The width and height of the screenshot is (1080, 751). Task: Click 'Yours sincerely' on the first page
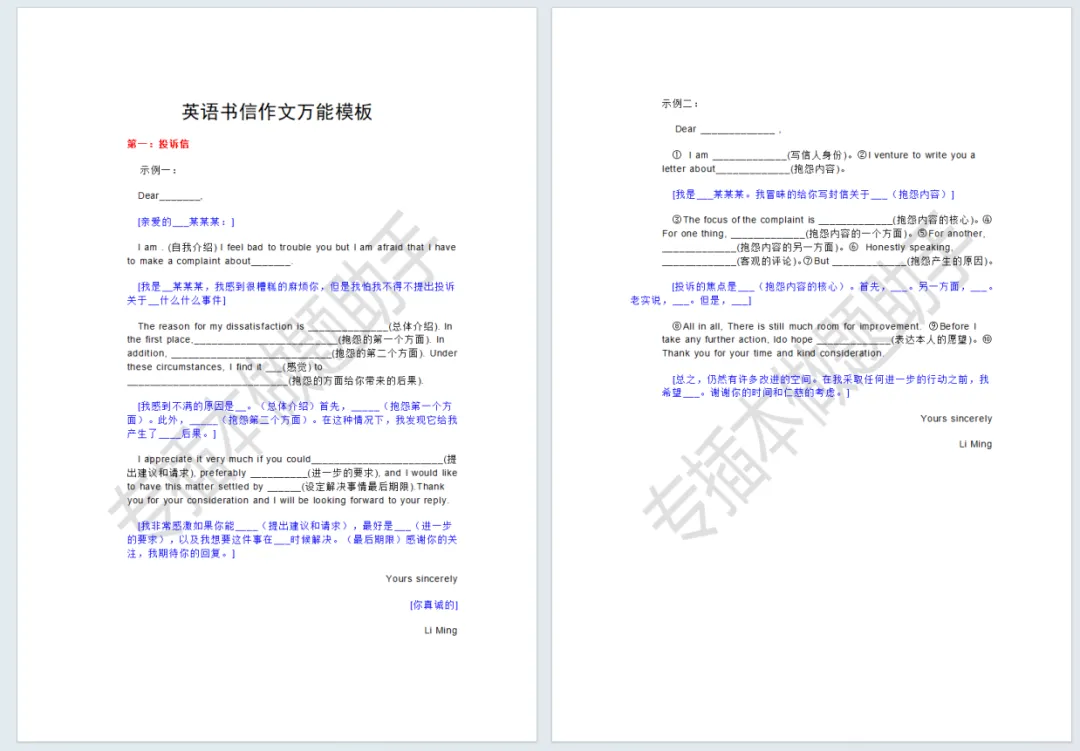coord(422,579)
